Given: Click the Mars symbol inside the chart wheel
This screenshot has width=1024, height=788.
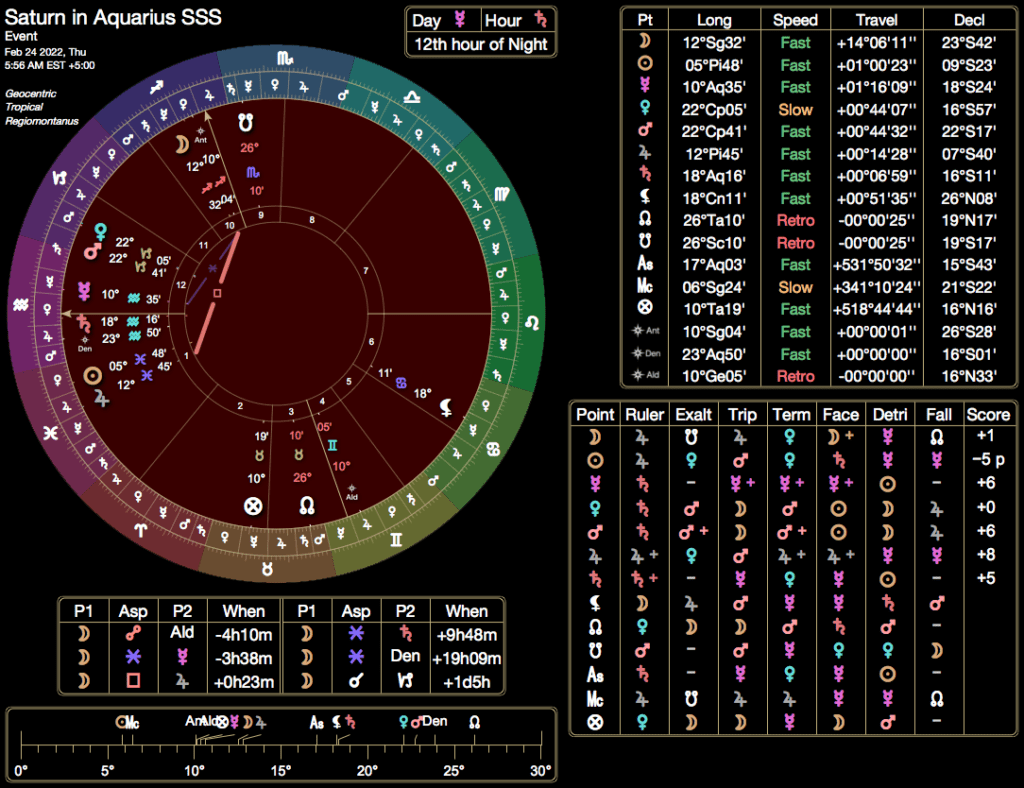Looking at the screenshot, I should coord(92,251).
